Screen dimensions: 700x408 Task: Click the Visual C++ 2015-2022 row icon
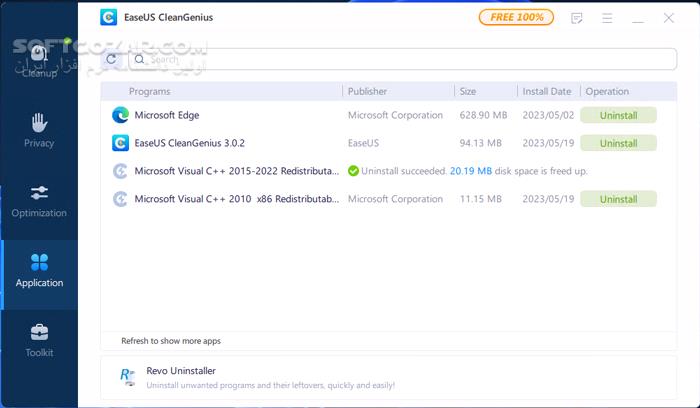(121, 171)
